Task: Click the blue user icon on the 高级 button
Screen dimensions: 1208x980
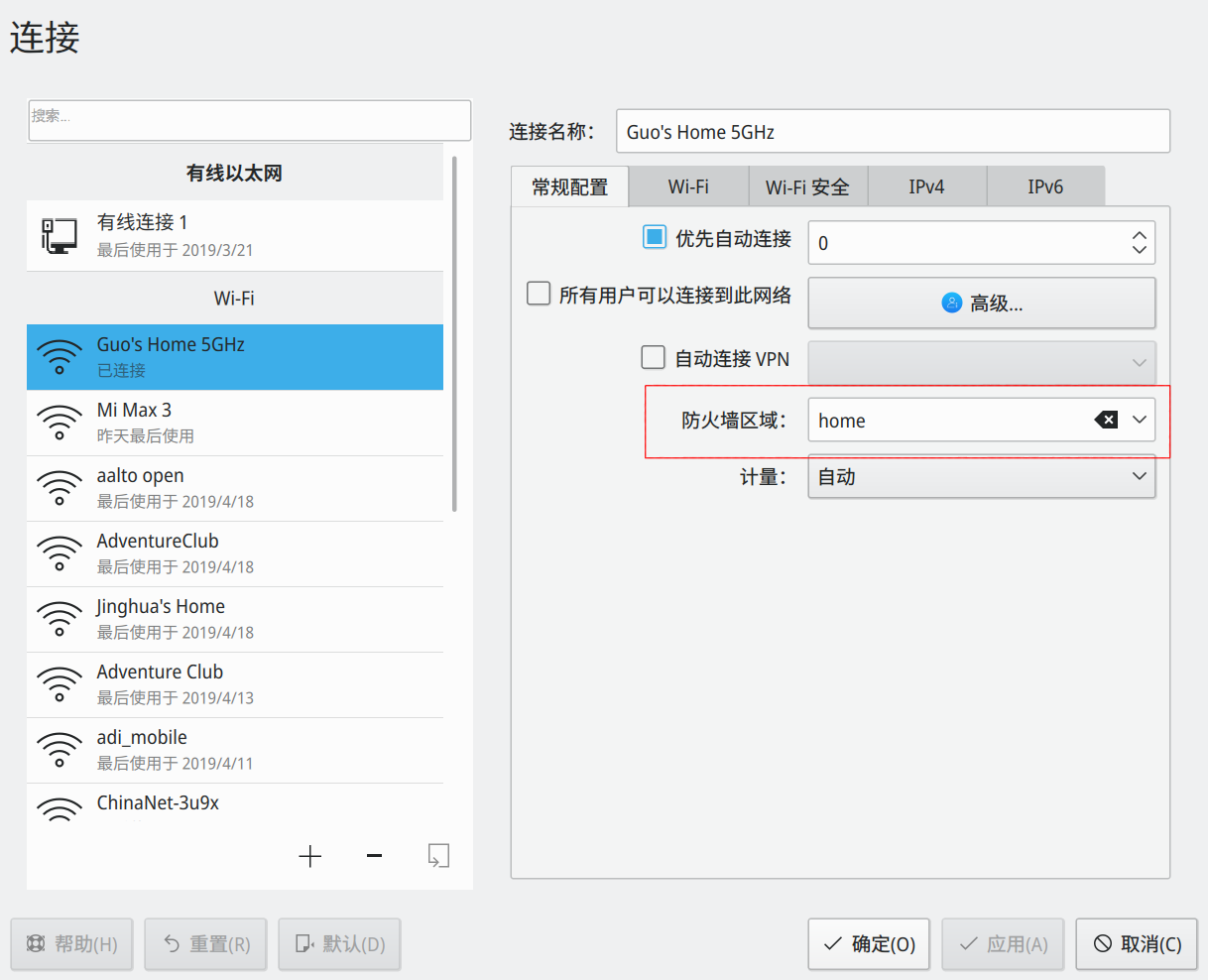Action: [953, 303]
